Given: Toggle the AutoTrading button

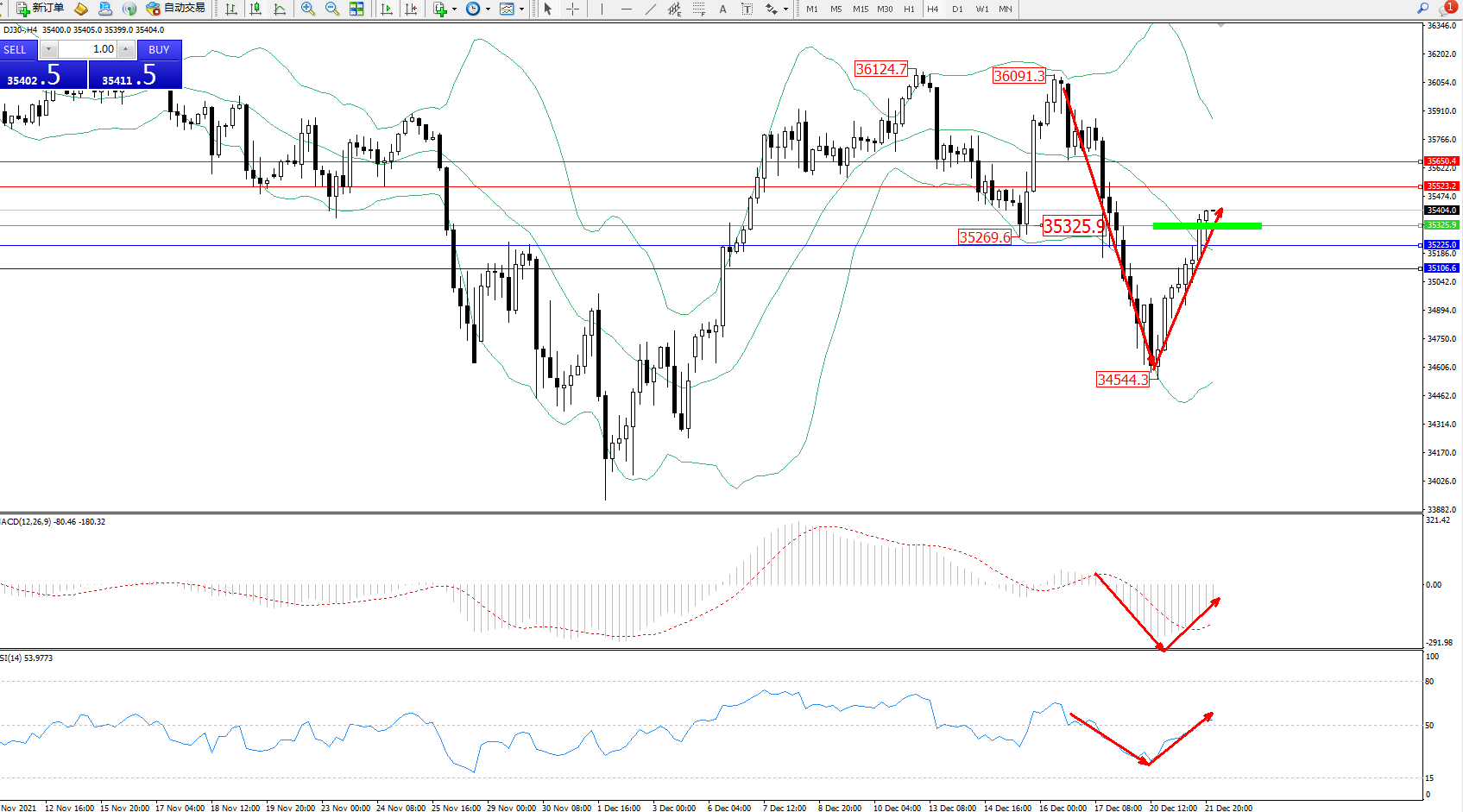Looking at the screenshot, I should pos(176,9).
